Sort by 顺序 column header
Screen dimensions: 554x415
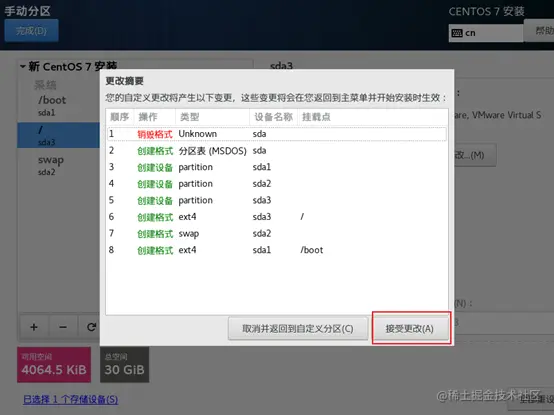(x=120, y=117)
